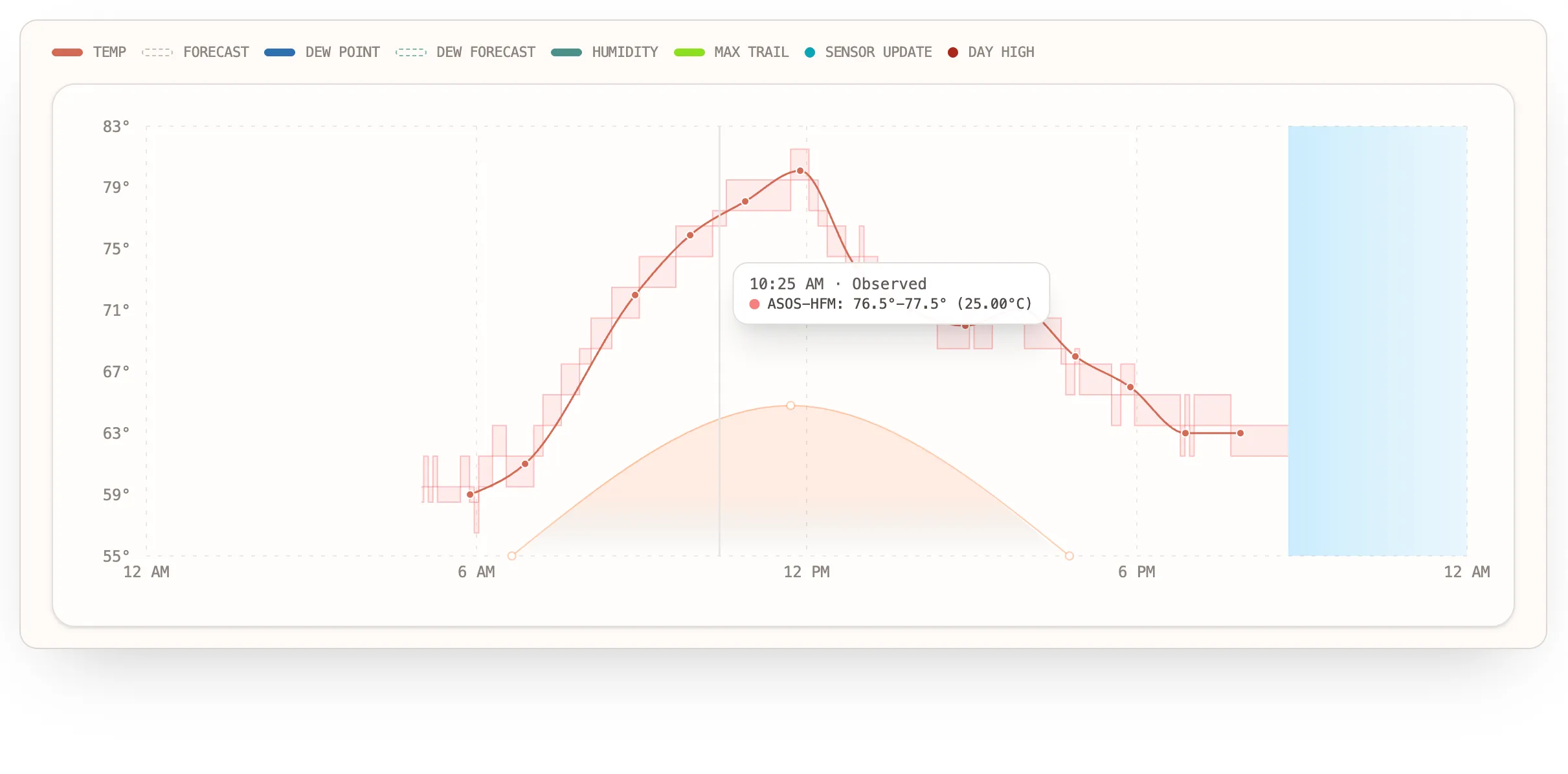Click the peak temperature data point

(x=799, y=170)
